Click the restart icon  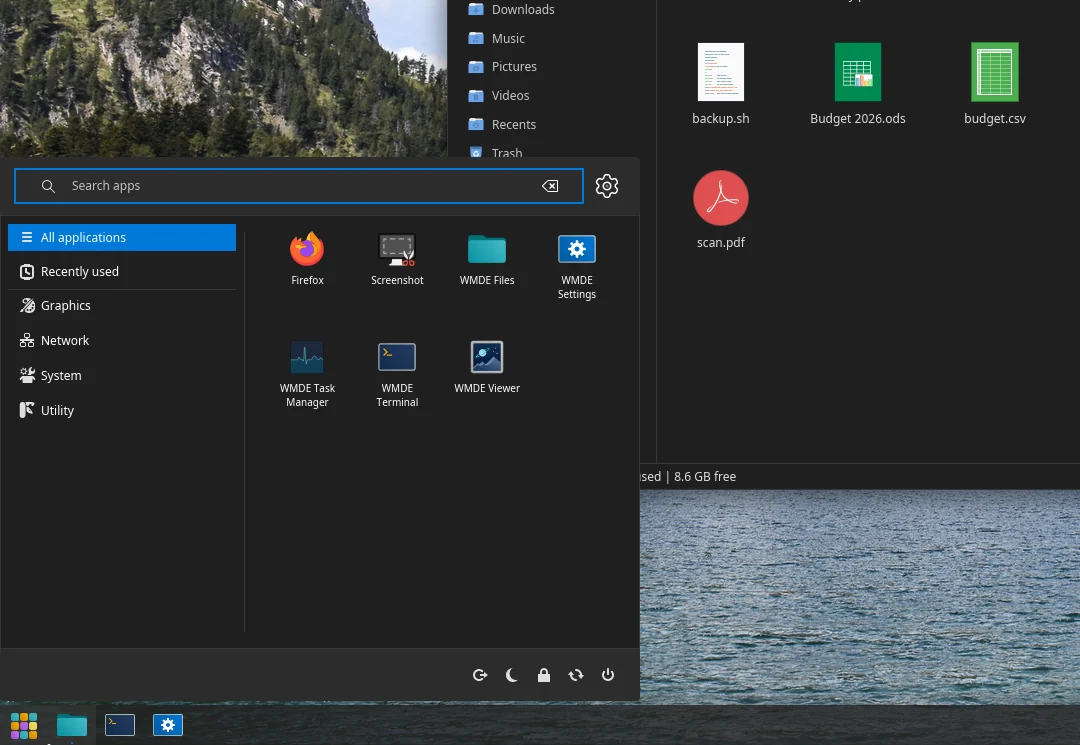(x=576, y=675)
